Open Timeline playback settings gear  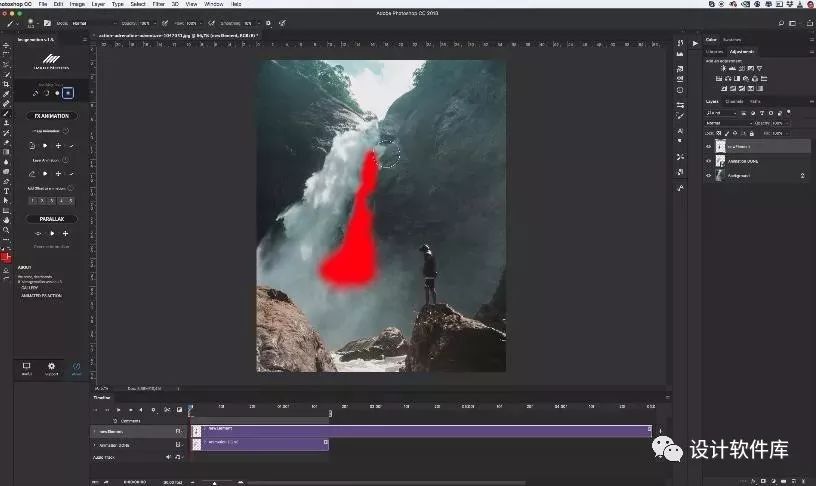pyautogui.click(x=153, y=410)
